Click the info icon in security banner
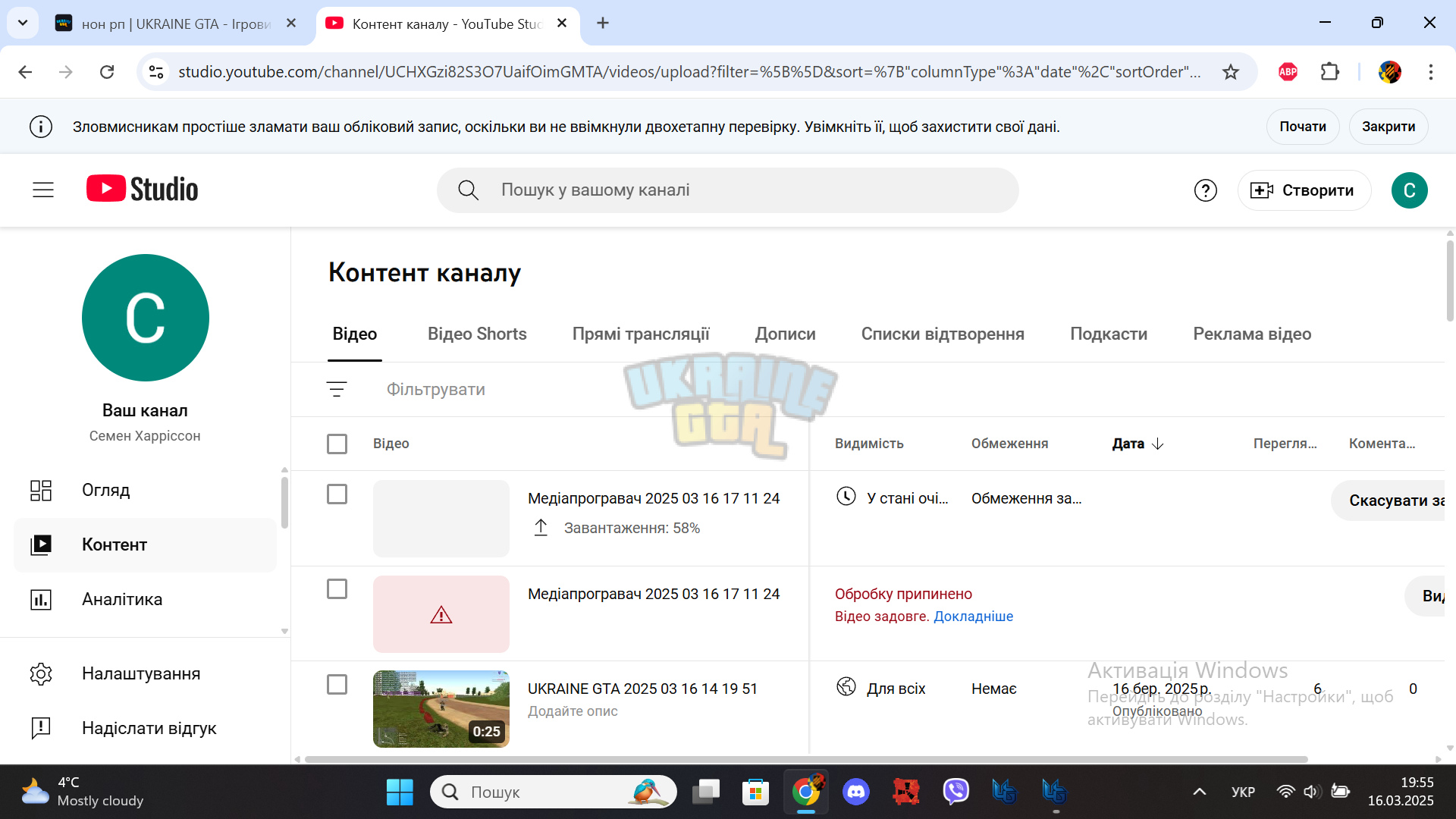 pyautogui.click(x=41, y=127)
